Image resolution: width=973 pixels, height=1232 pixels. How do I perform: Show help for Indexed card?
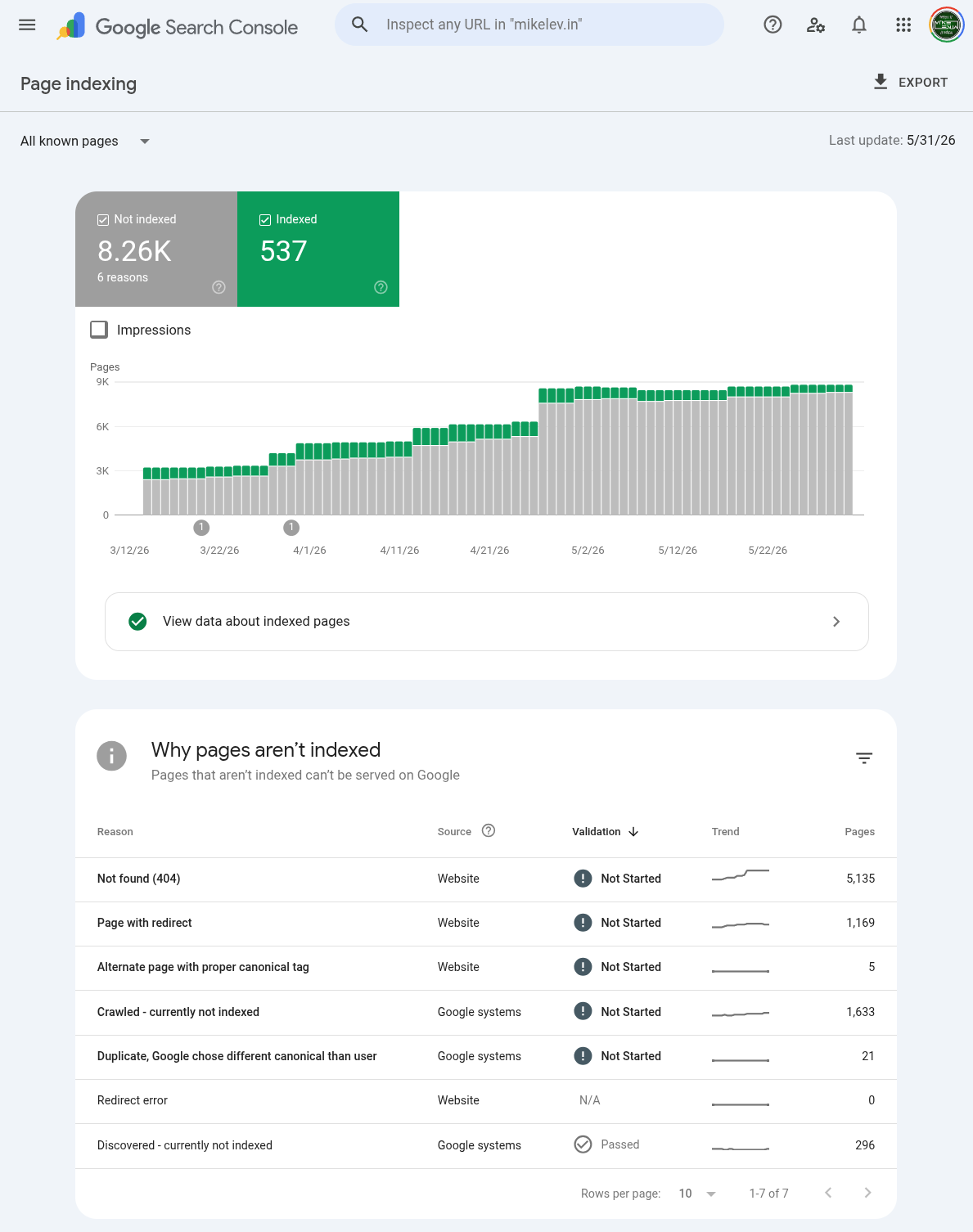coord(381,287)
